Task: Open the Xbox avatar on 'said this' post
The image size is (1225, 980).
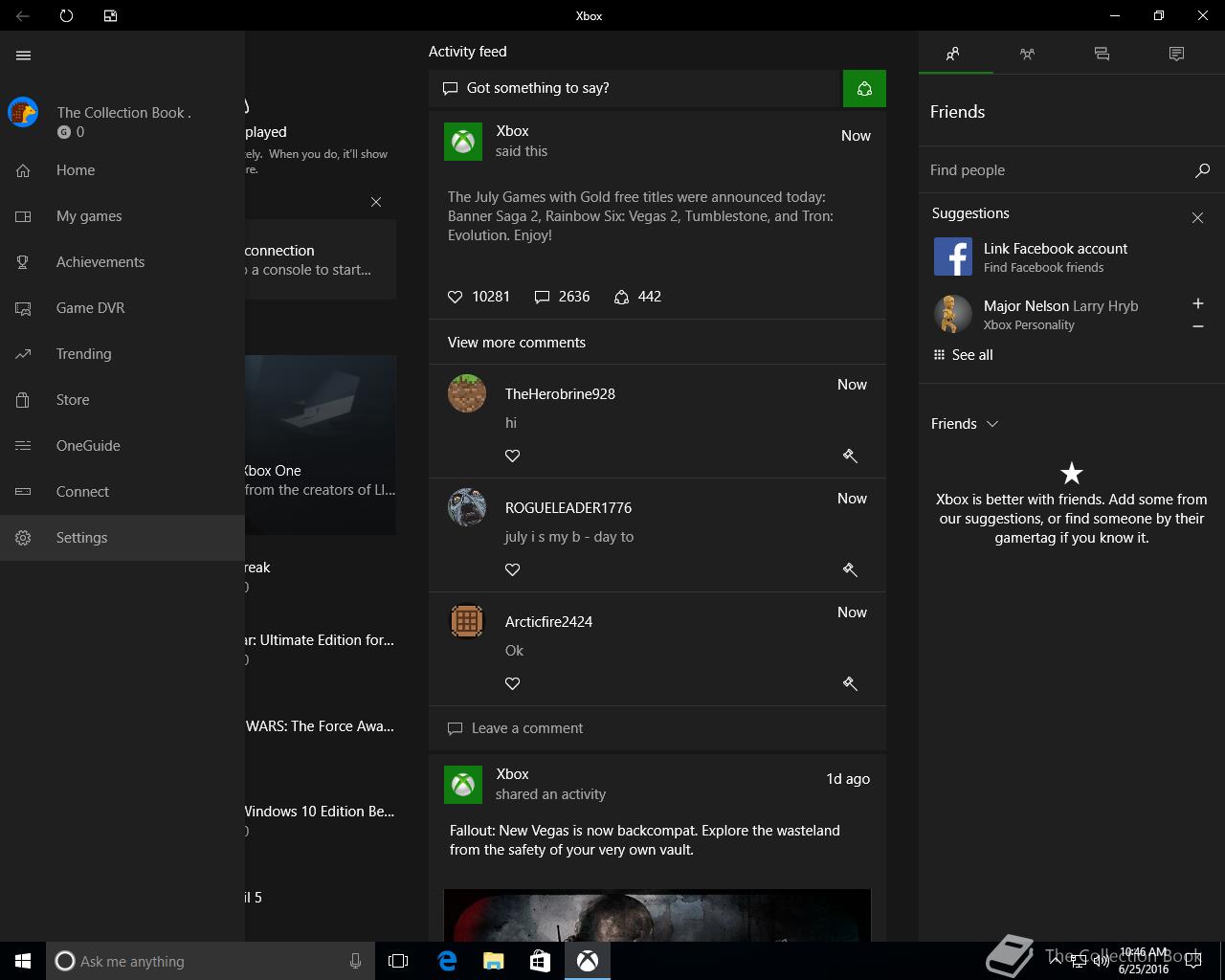Action: pyautogui.click(x=463, y=142)
